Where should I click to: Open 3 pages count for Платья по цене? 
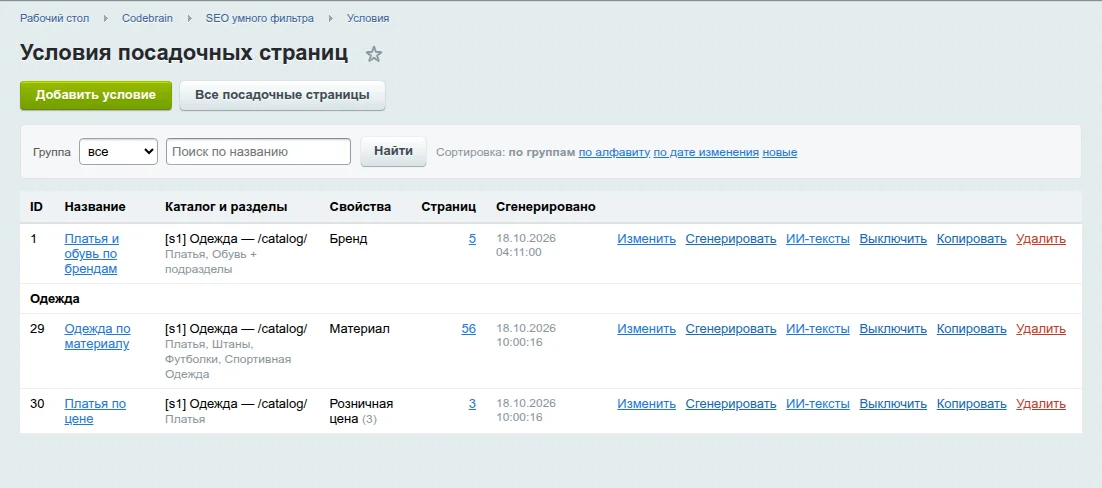pyautogui.click(x=472, y=404)
